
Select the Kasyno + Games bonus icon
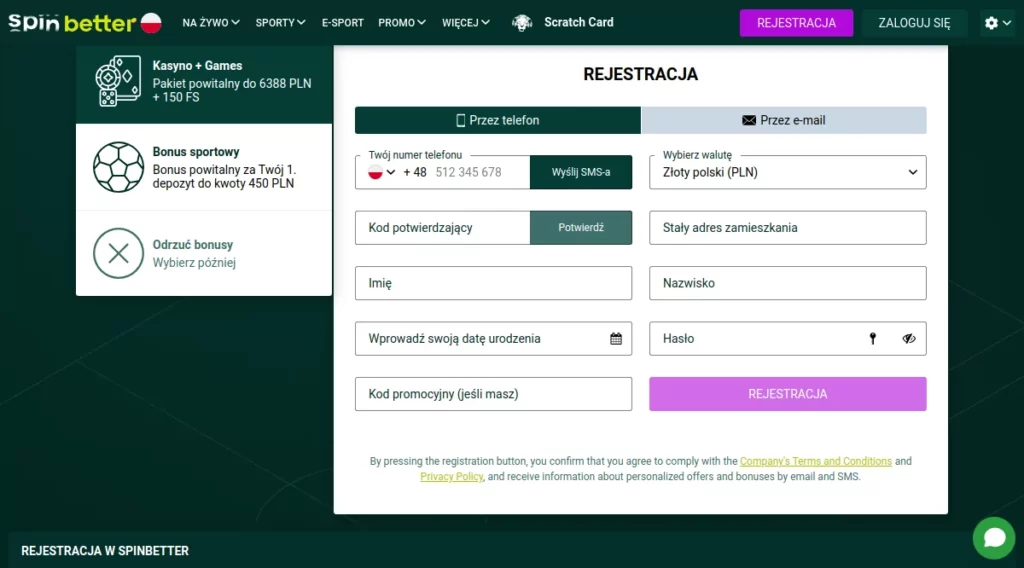118,81
